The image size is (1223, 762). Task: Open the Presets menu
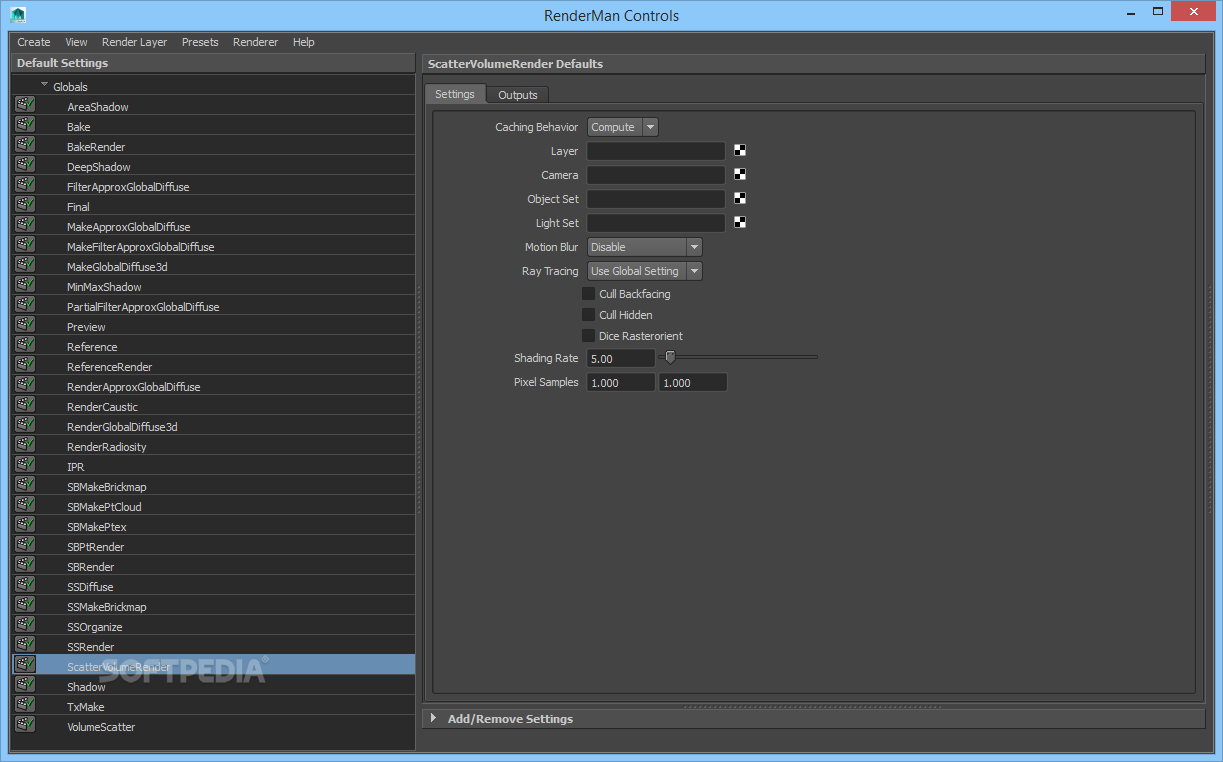tap(200, 42)
